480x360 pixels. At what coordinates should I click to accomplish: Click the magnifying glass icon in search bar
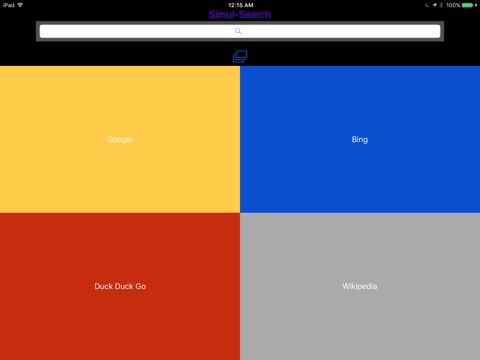tap(238, 31)
